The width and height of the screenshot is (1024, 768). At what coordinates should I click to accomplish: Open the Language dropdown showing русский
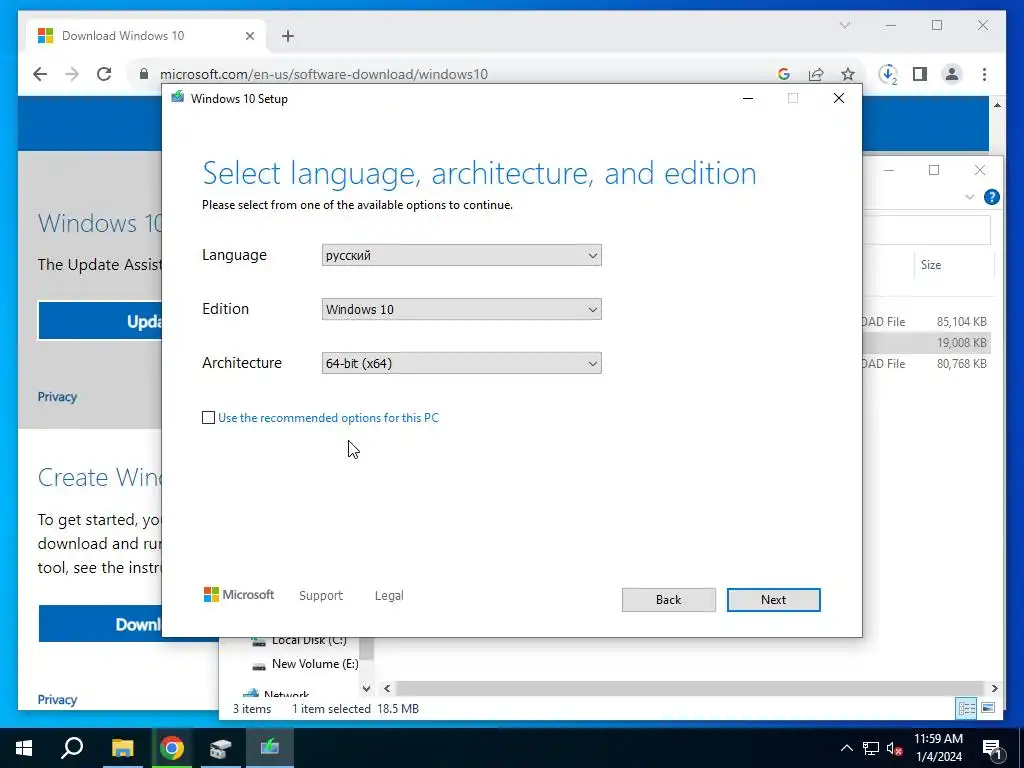[461, 255]
